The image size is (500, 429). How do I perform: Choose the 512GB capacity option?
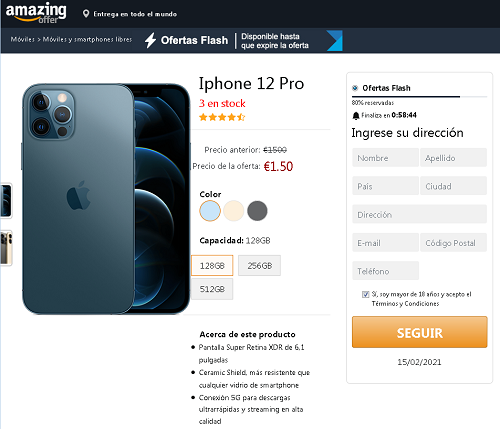(x=212, y=289)
